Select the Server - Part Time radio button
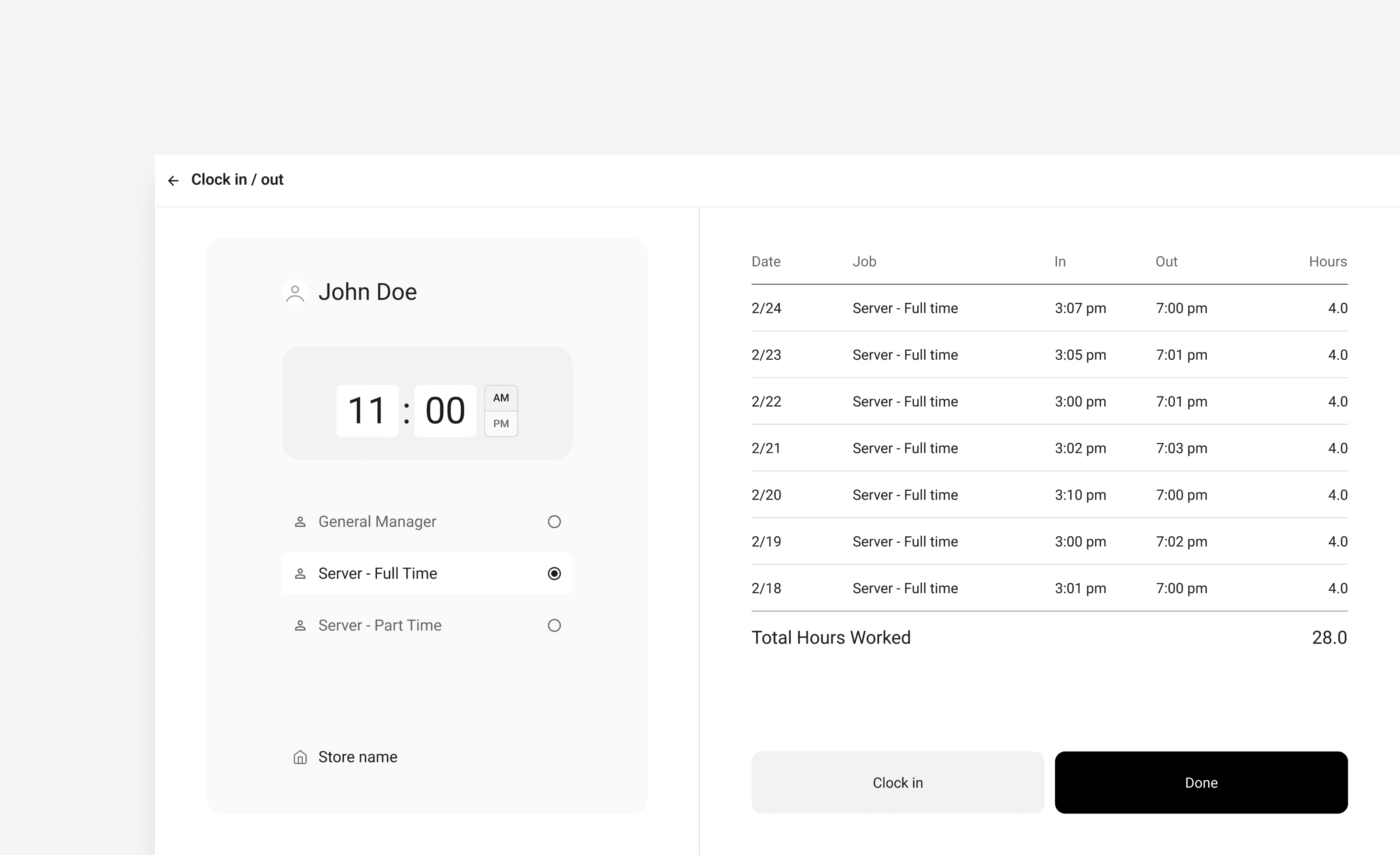Viewport: 1400px width, 855px height. click(554, 626)
